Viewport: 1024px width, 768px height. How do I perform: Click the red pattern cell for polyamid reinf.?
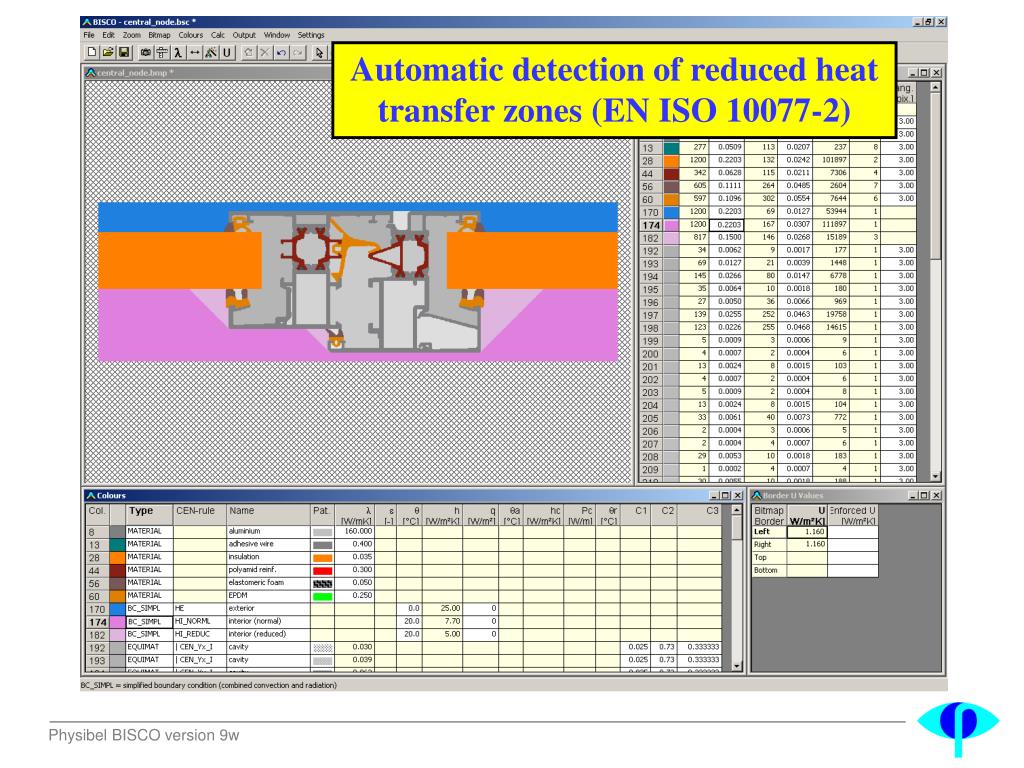click(323, 570)
